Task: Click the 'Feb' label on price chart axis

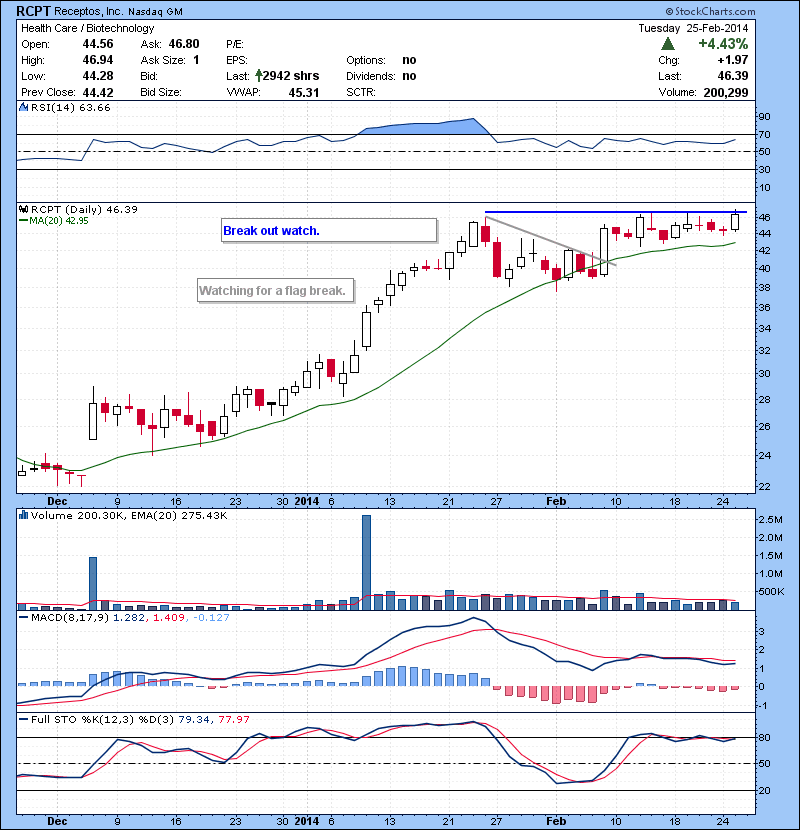Action: [556, 501]
